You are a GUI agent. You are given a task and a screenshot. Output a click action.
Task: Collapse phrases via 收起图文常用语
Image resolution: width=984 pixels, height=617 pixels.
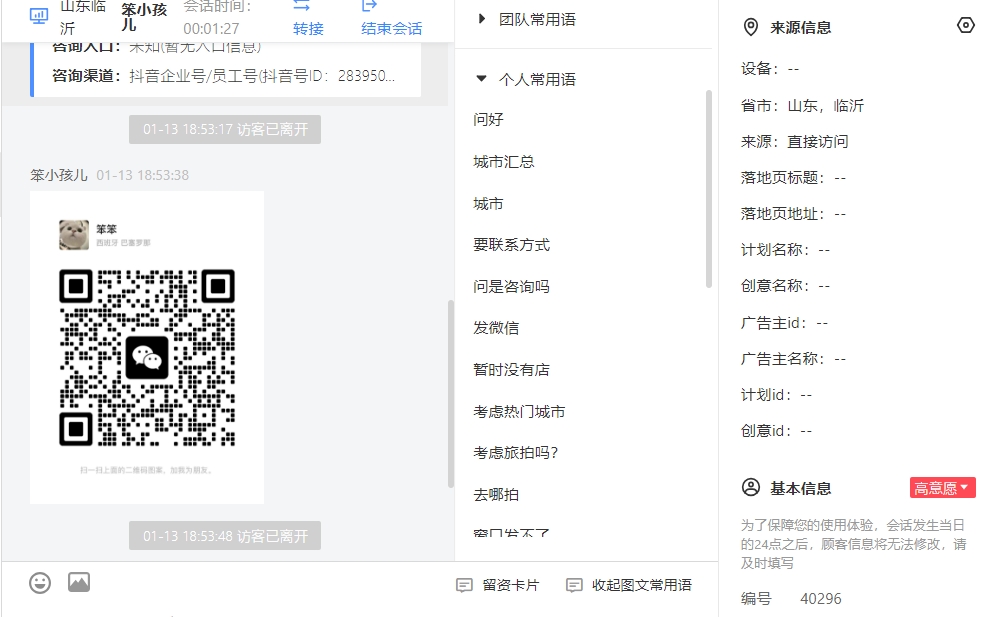(x=629, y=585)
